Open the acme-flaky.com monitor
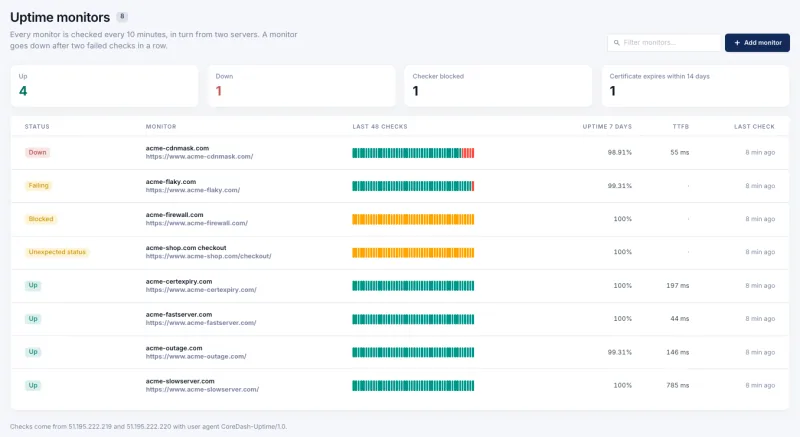This screenshot has width=800, height=437. click(170, 182)
